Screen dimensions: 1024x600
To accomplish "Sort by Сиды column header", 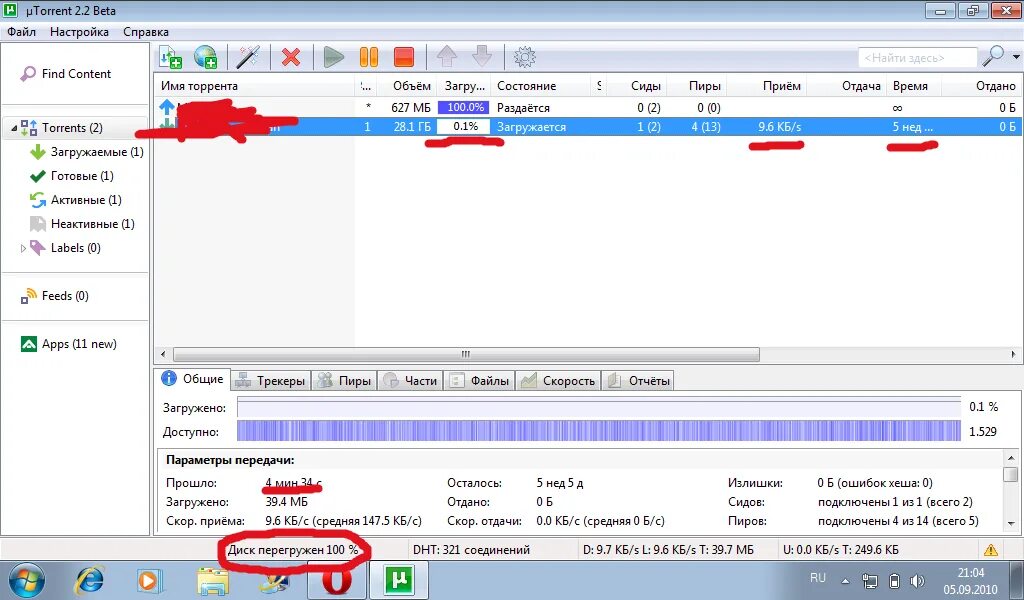I will [646, 86].
